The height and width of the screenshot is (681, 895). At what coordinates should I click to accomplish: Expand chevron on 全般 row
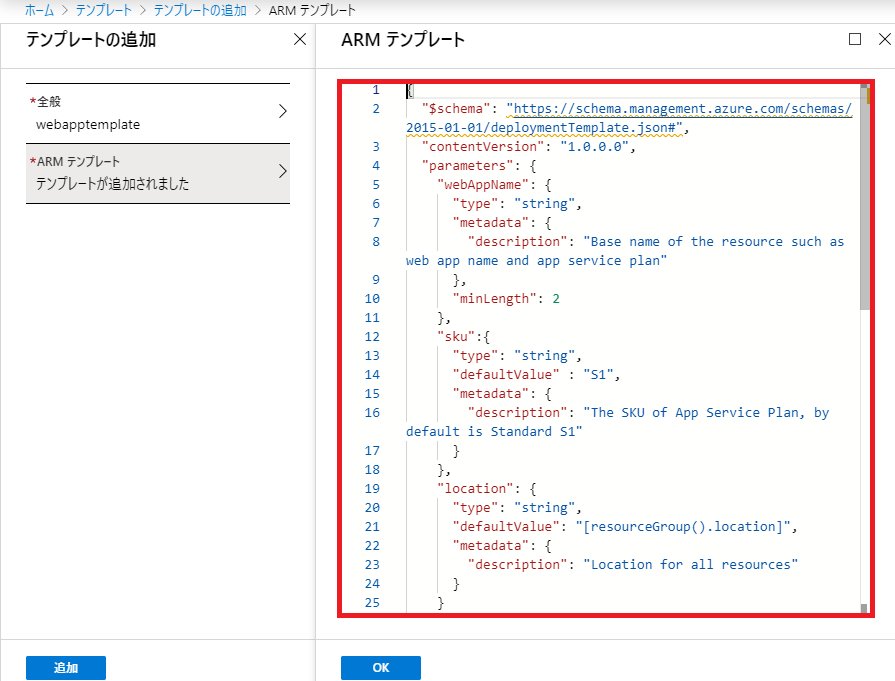pos(283,111)
